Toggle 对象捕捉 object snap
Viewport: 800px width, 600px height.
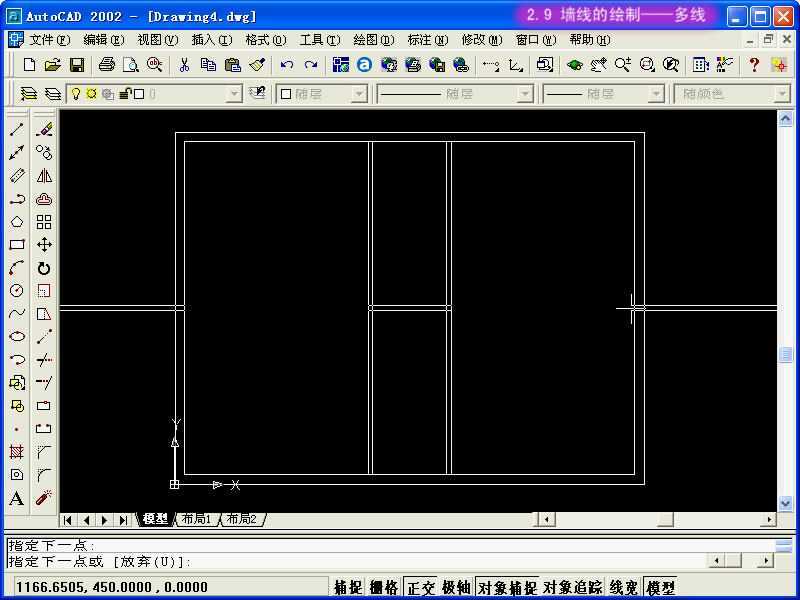point(507,587)
